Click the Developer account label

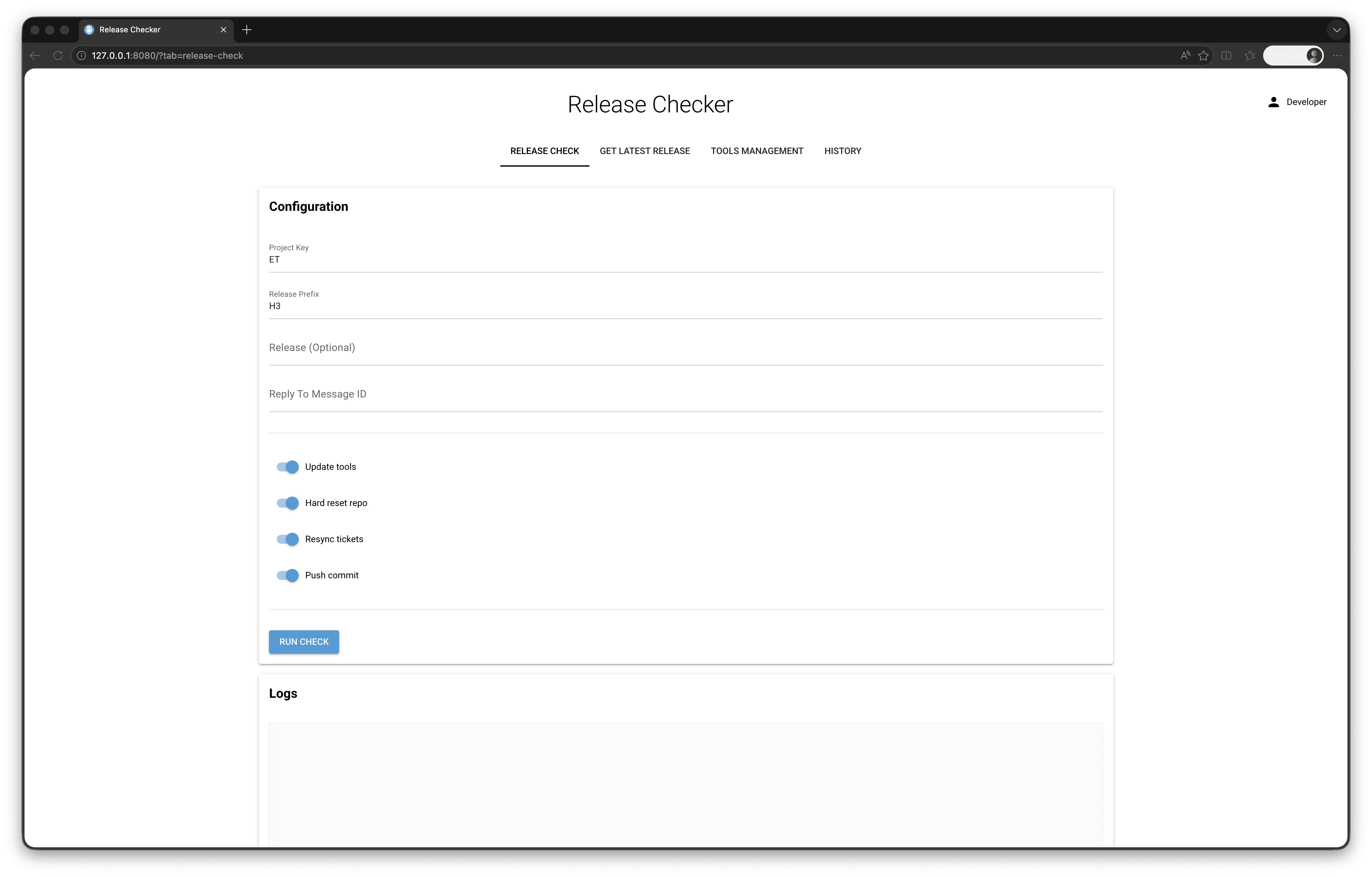pyautogui.click(x=1306, y=102)
